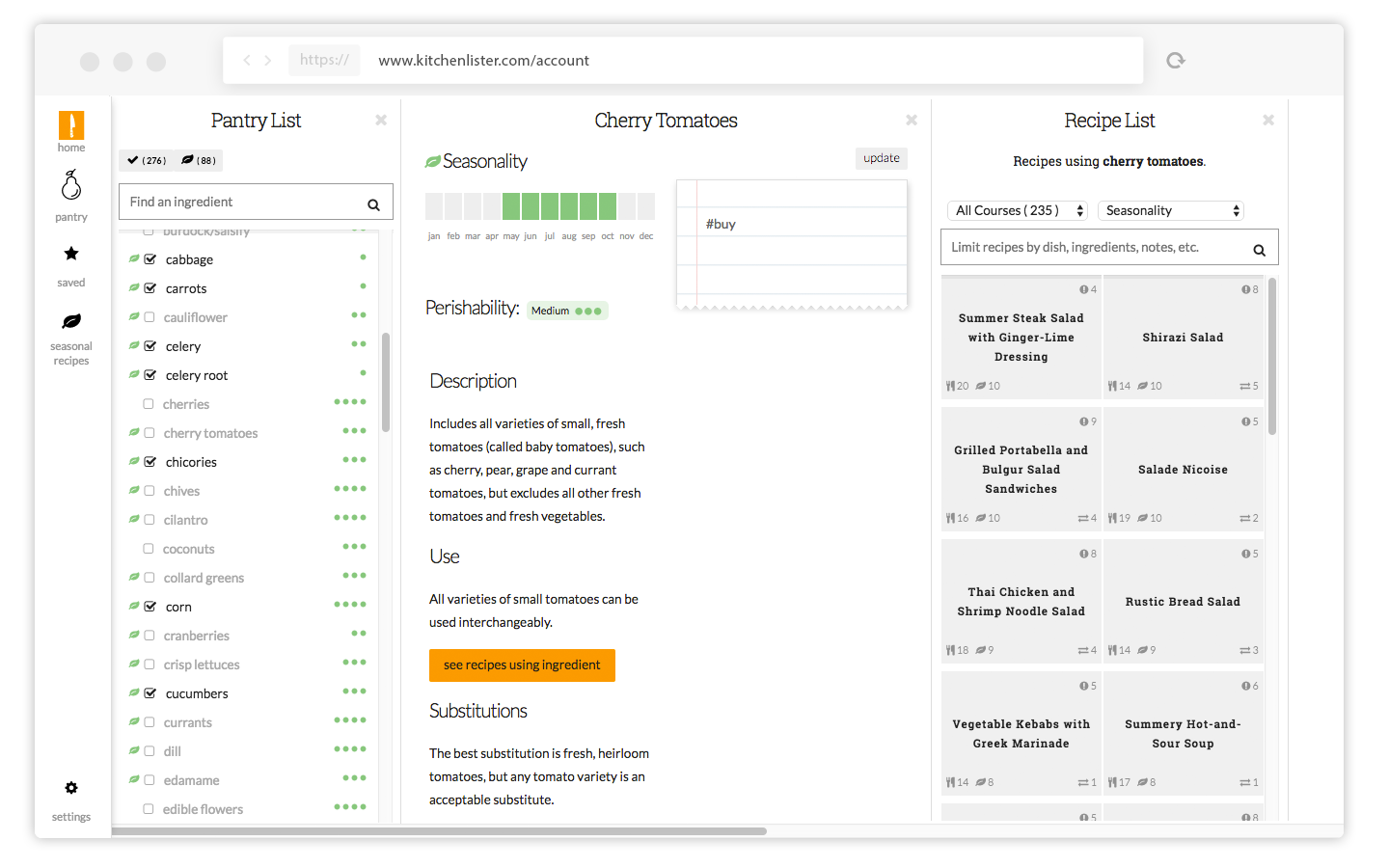This screenshot has height=868, width=1389.
Task: Click the browser reload icon
Action: coord(1175,60)
